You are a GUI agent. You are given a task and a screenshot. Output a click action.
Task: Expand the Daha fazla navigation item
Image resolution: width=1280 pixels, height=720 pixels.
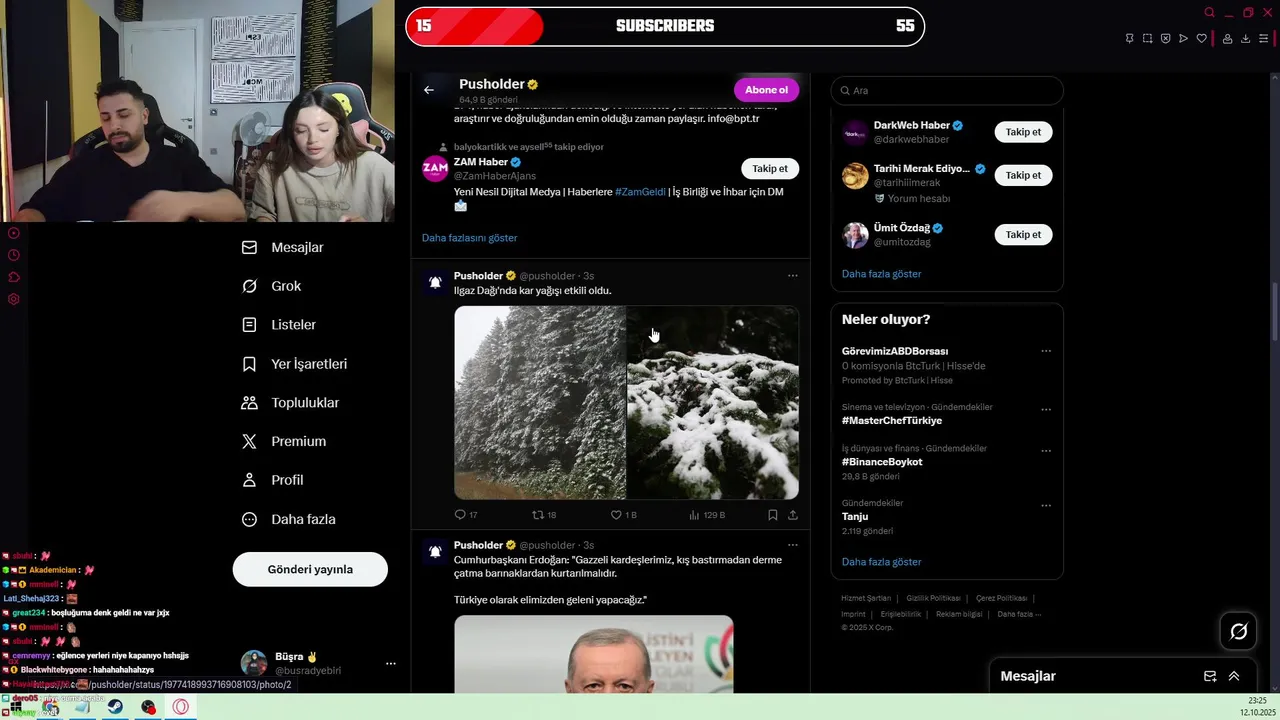[x=289, y=519]
